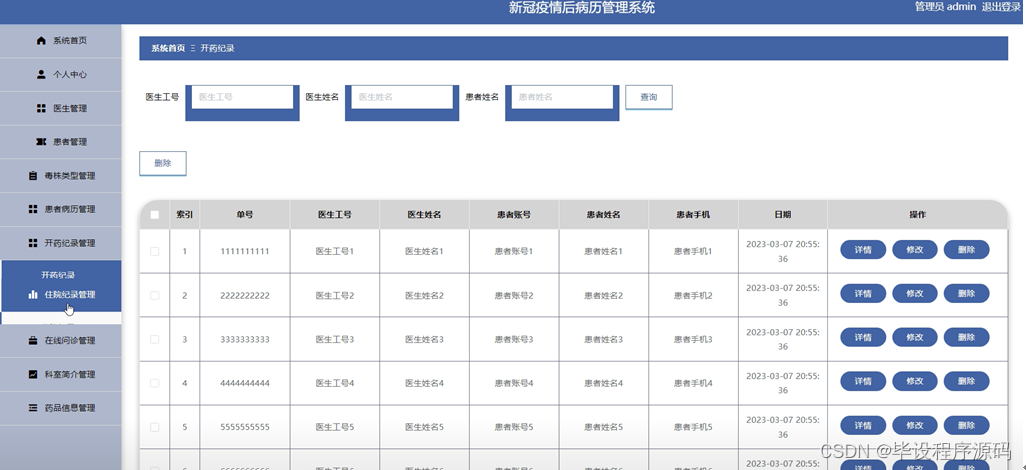Screen dimensions: 1026x470
Task: Check the checkbox for row 3333333333
Action: 154,340
